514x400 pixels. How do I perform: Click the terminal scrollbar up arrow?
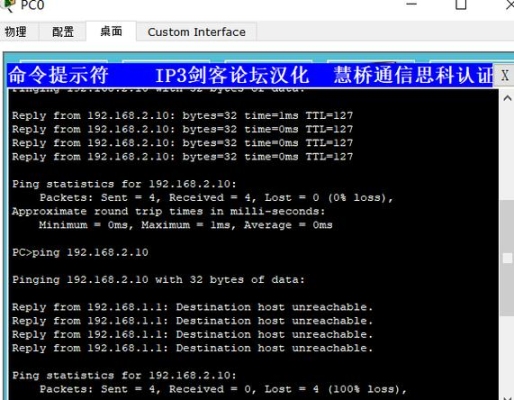(x=507, y=98)
